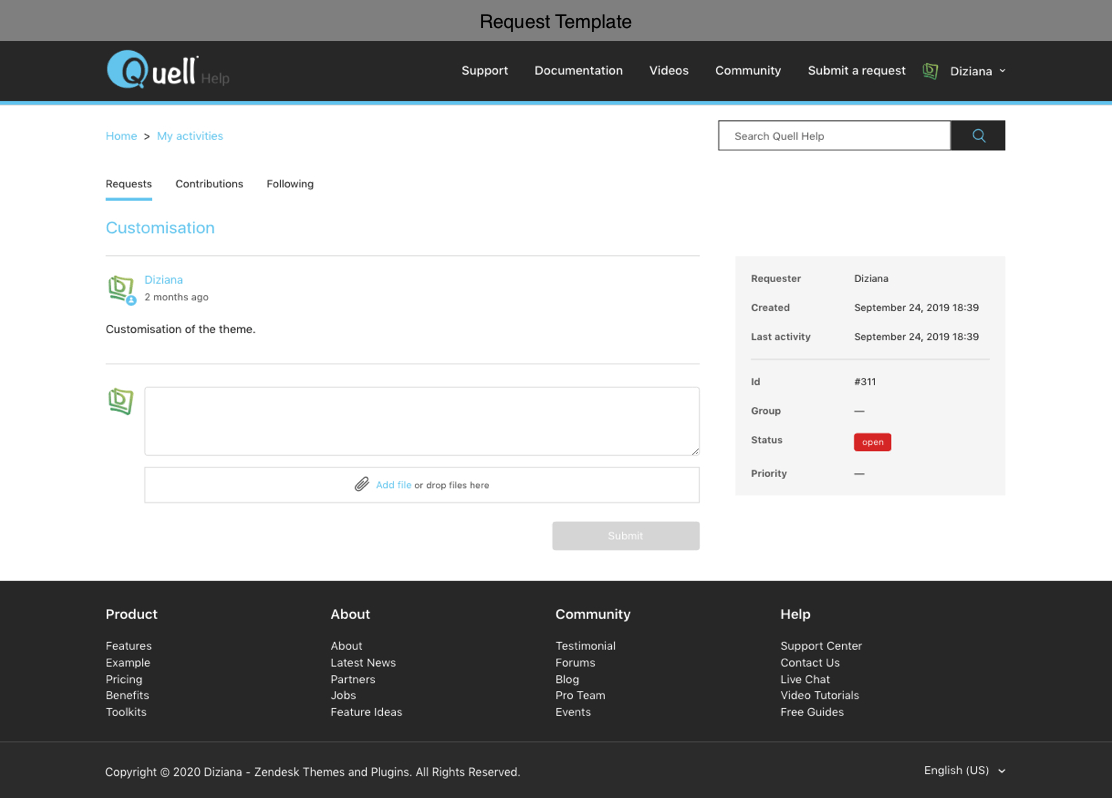
Task: Click Diziana's avatar beside the request post
Action: [121, 289]
